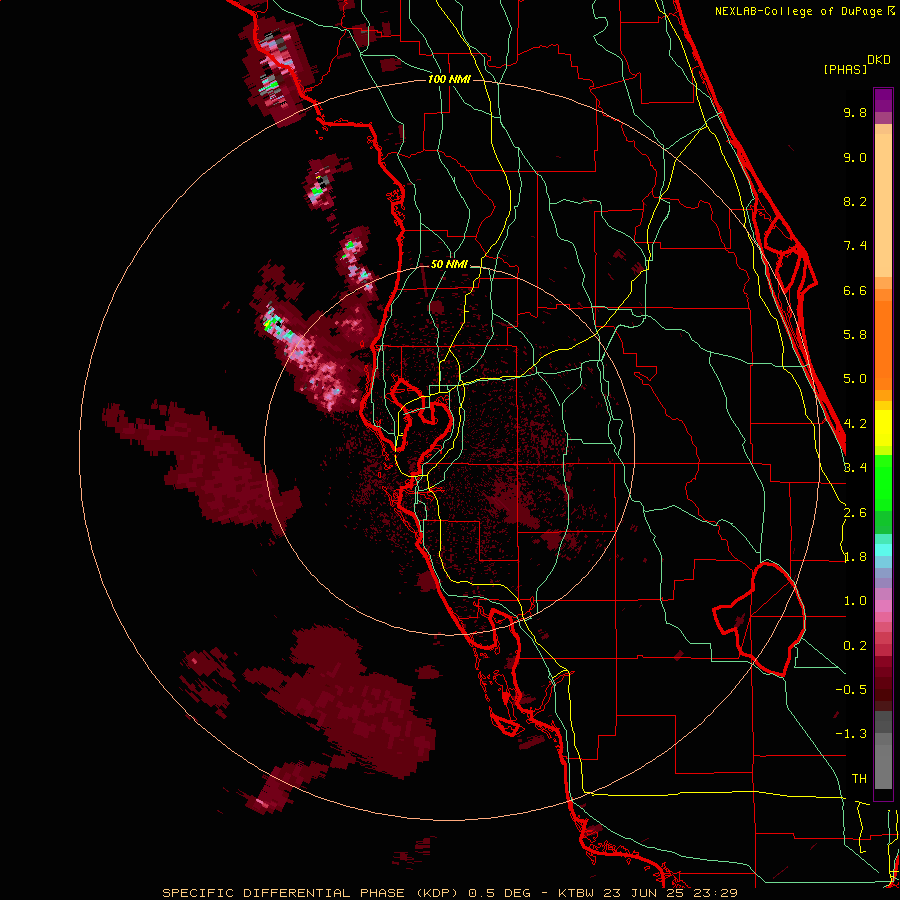This screenshot has width=900, height=900.
Task: Click the 100 NMI range ring label
Action: tap(449, 79)
